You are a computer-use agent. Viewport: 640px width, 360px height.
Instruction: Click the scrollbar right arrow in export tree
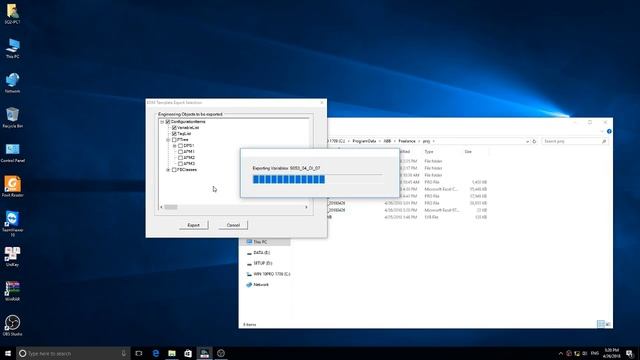[x=307, y=207]
